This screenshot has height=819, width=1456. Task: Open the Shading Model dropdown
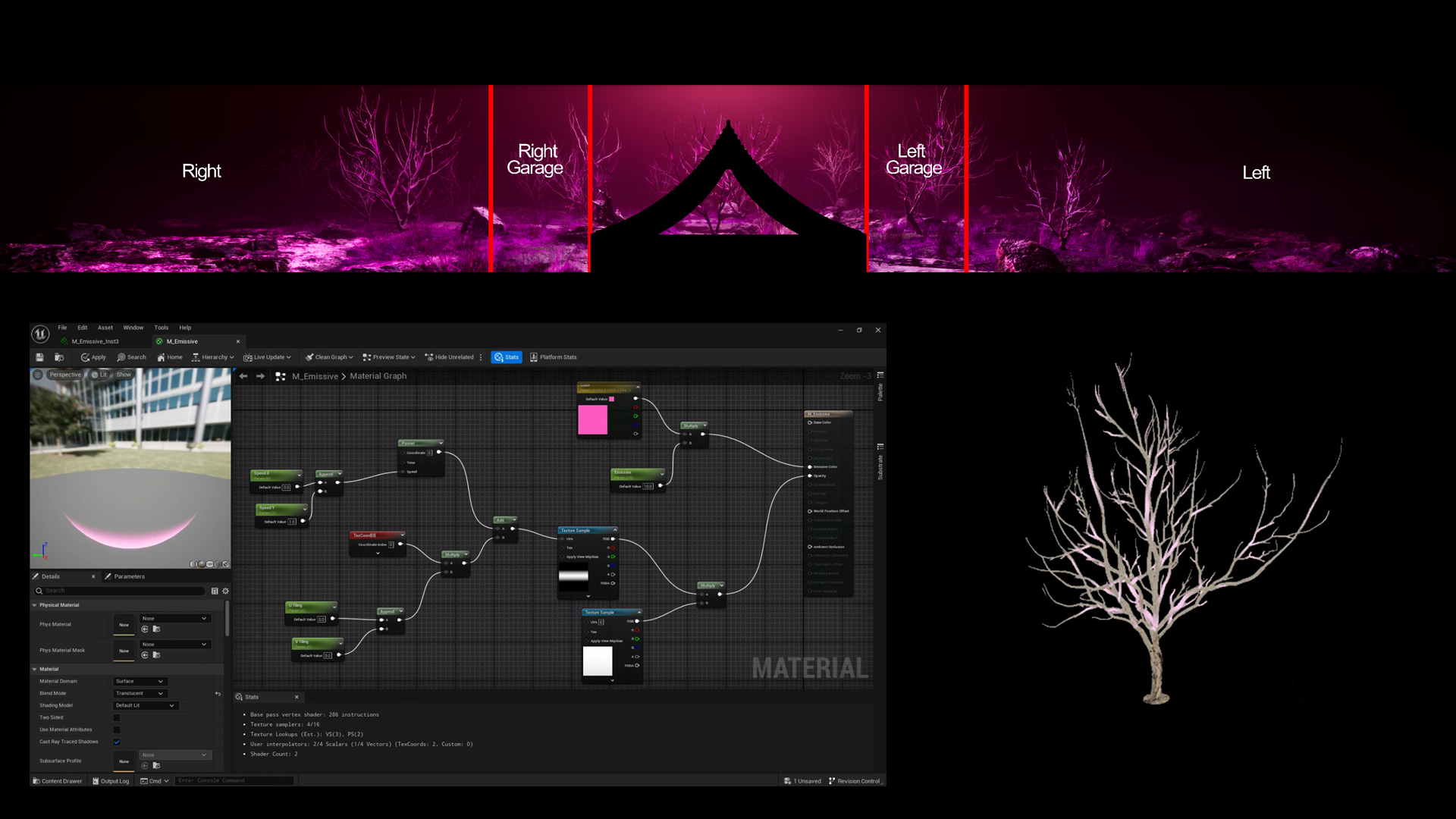(x=145, y=705)
